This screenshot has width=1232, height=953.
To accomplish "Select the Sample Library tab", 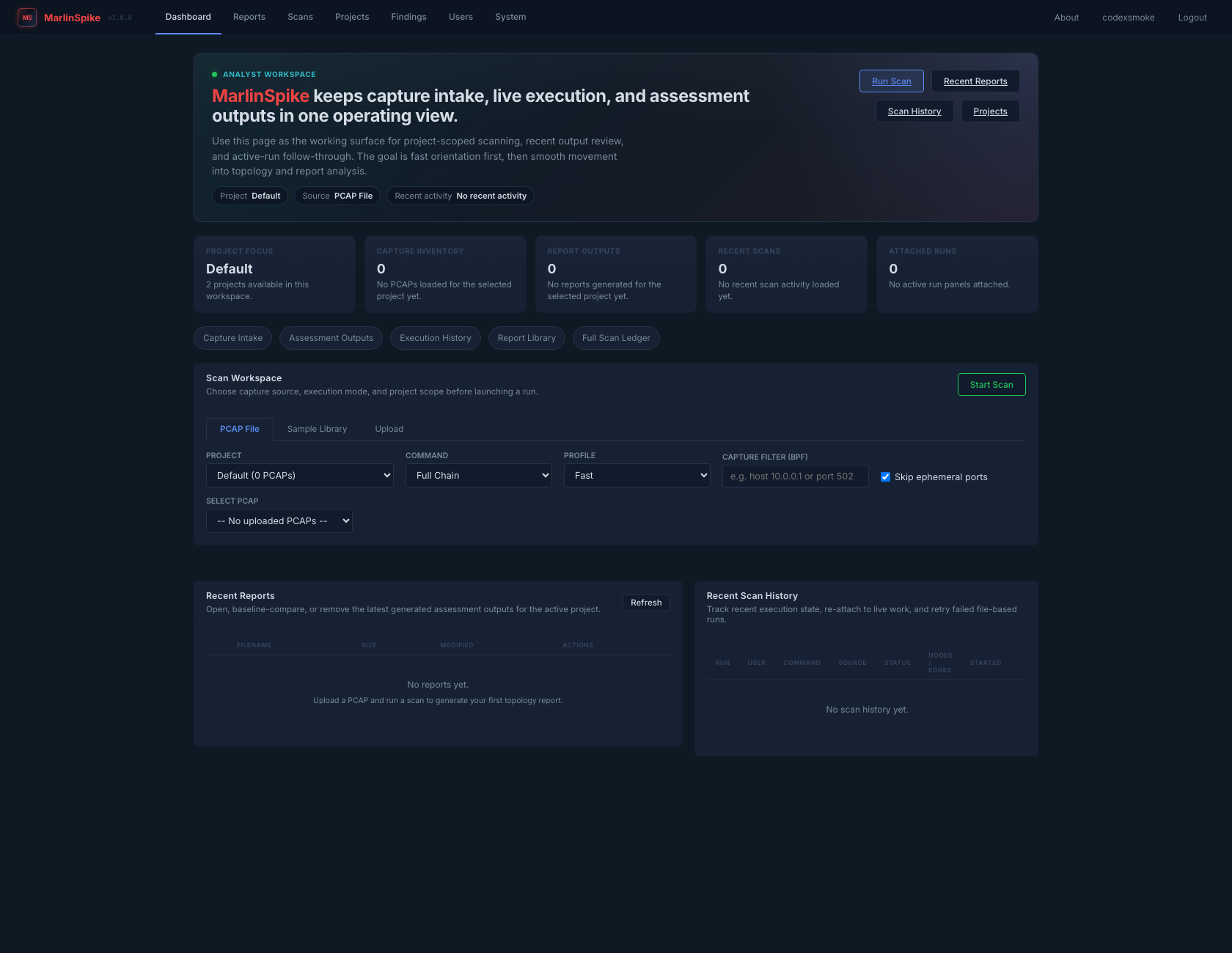I will pos(317,429).
